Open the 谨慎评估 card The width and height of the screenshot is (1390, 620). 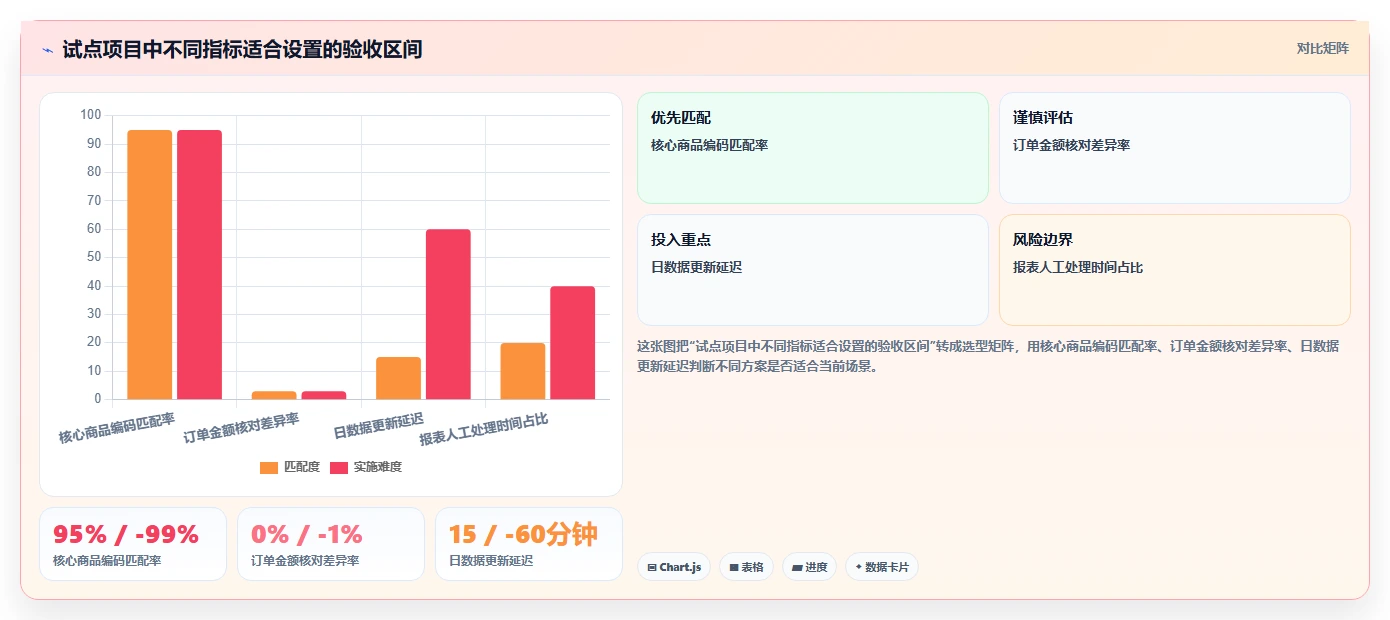pyautogui.click(x=1174, y=148)
